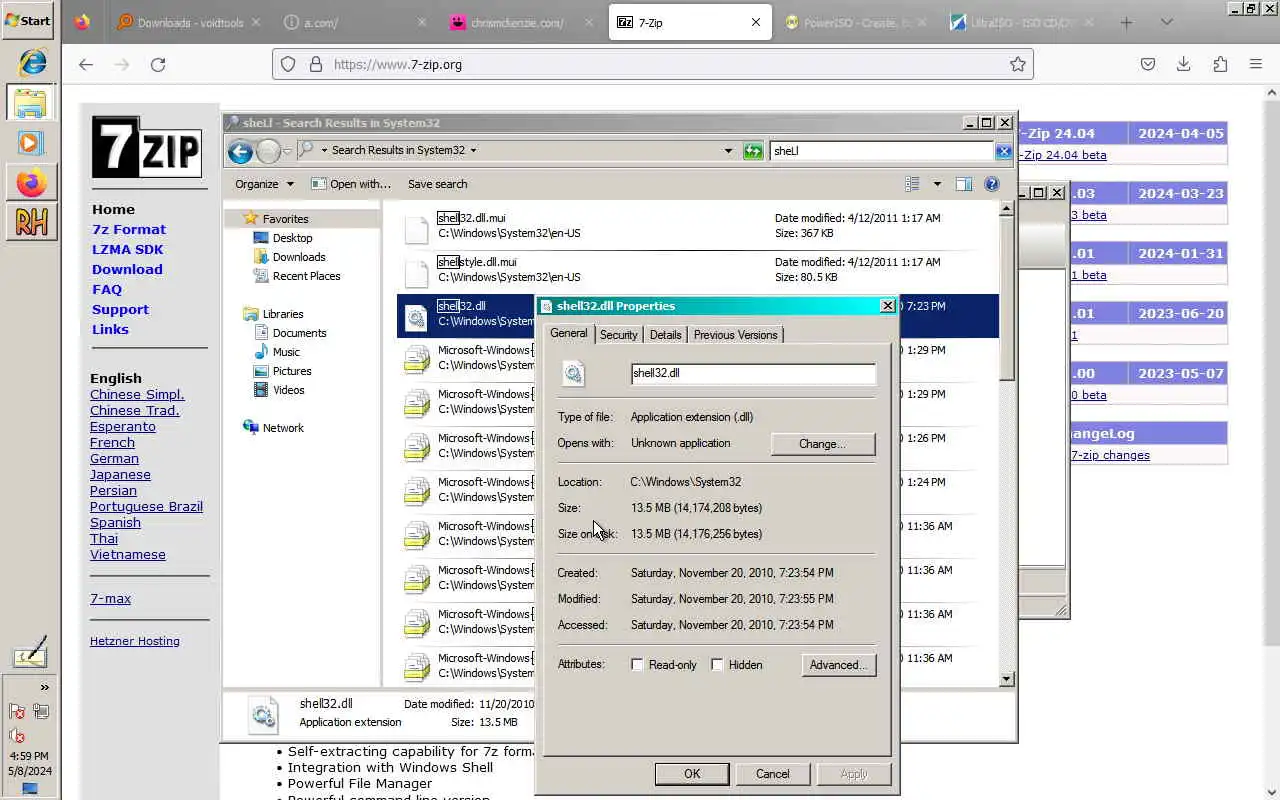Open Internet Explorer from the taskbar
Screen dimensions: 1280x800
coord(31,63)
